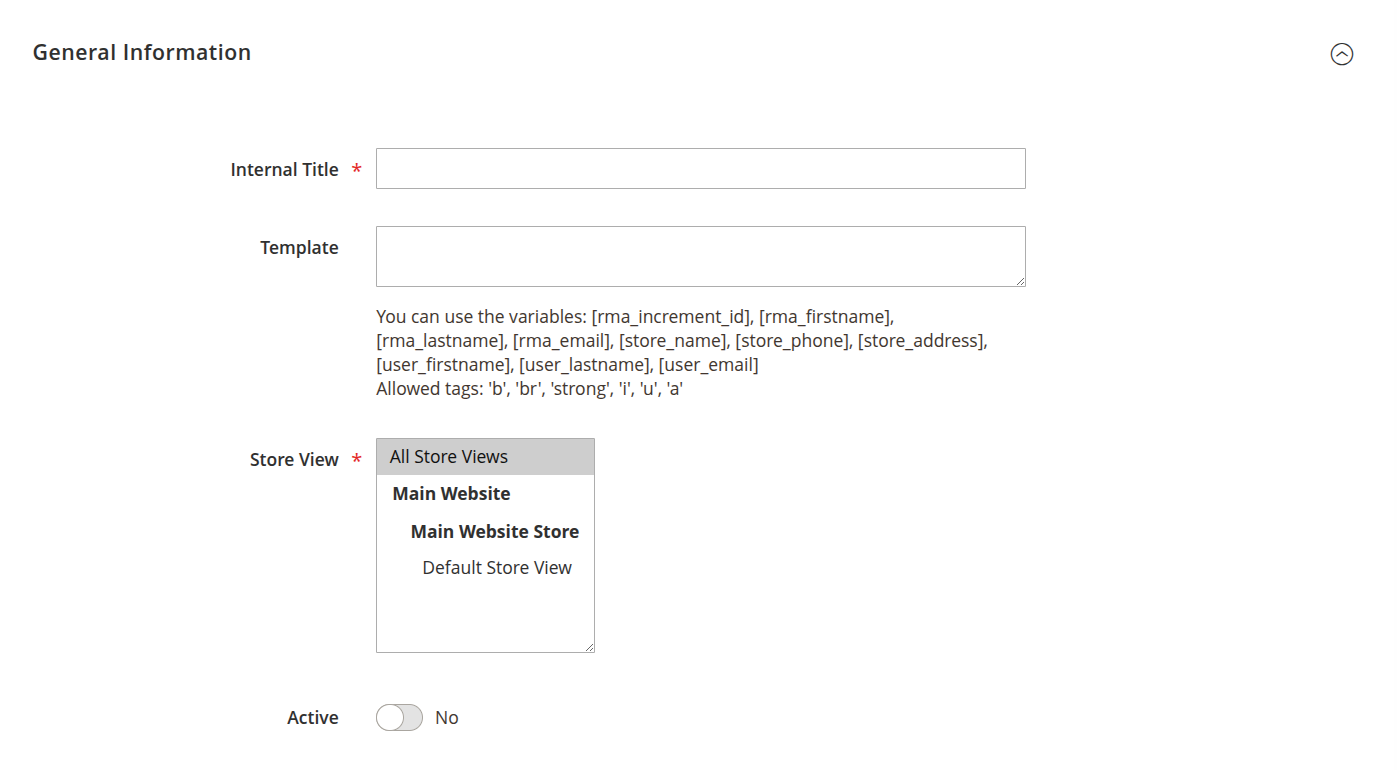Click the Template field label

[299, 248]
